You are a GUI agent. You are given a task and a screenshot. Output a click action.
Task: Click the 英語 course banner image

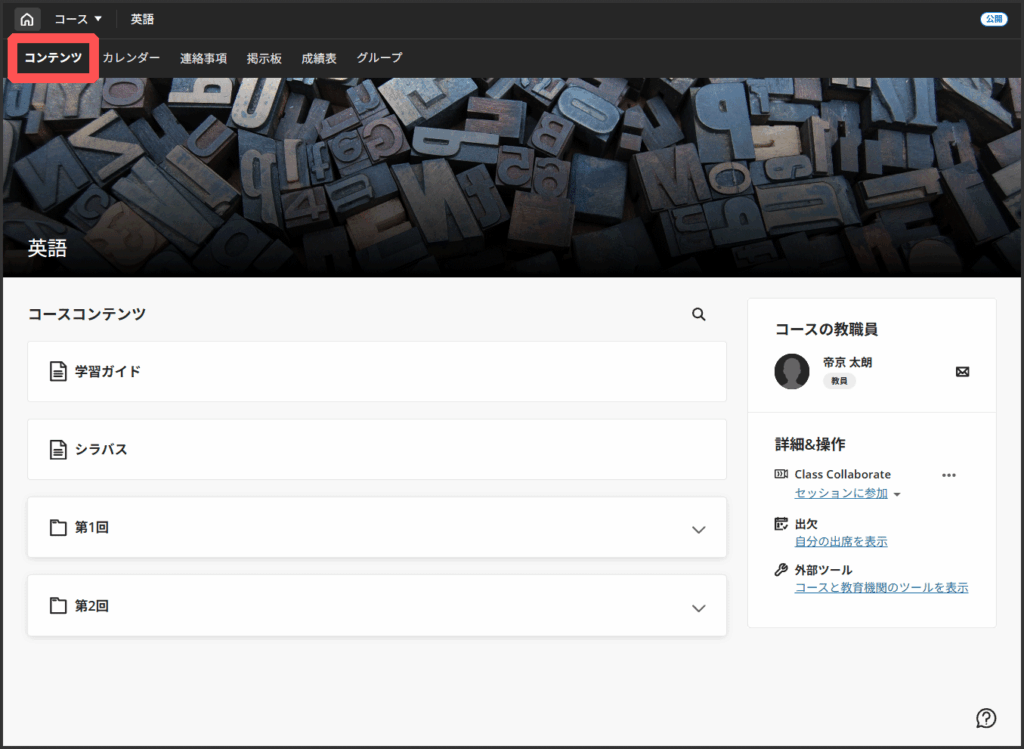tap(512, 170)
